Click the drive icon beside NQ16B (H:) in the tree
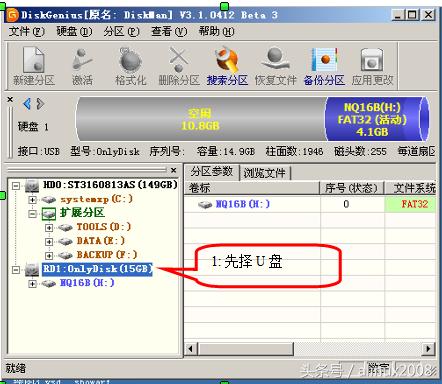This screenshot has width=442, height=384. [x=49, y=284]
